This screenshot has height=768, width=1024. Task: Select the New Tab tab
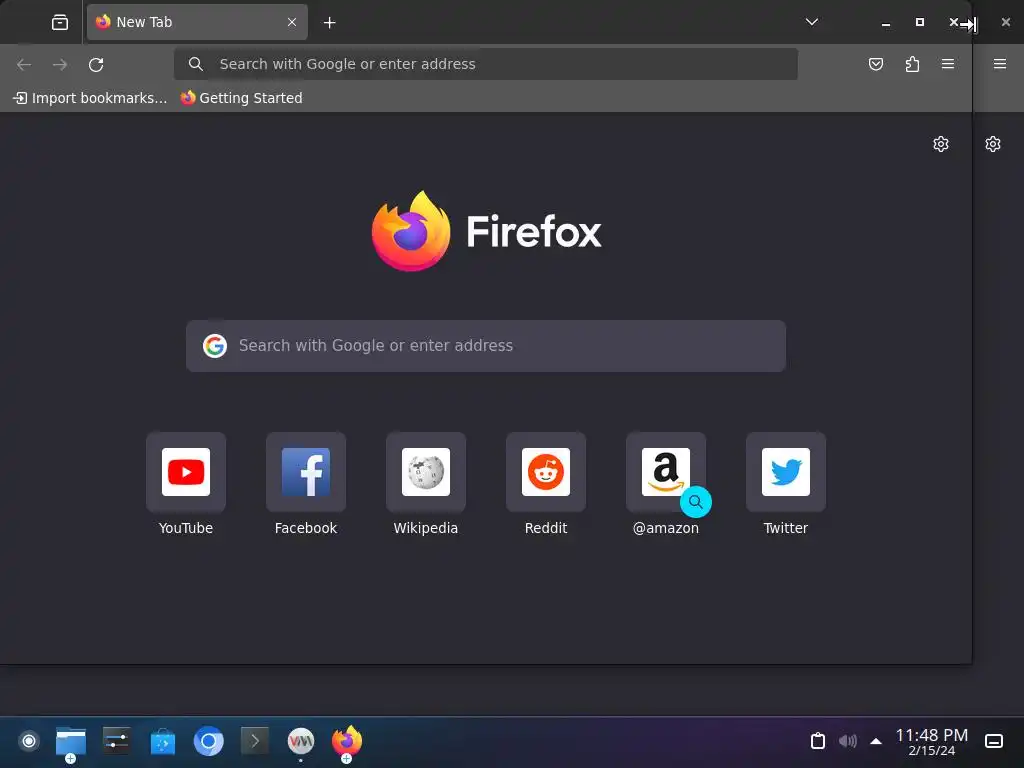pos(197,22)
